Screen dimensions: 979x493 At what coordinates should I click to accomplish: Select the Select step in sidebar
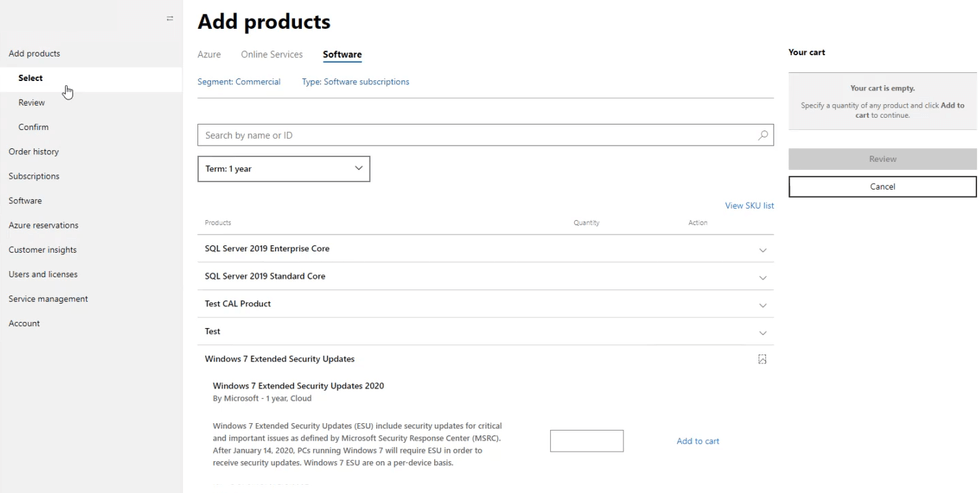pos(31,78)
